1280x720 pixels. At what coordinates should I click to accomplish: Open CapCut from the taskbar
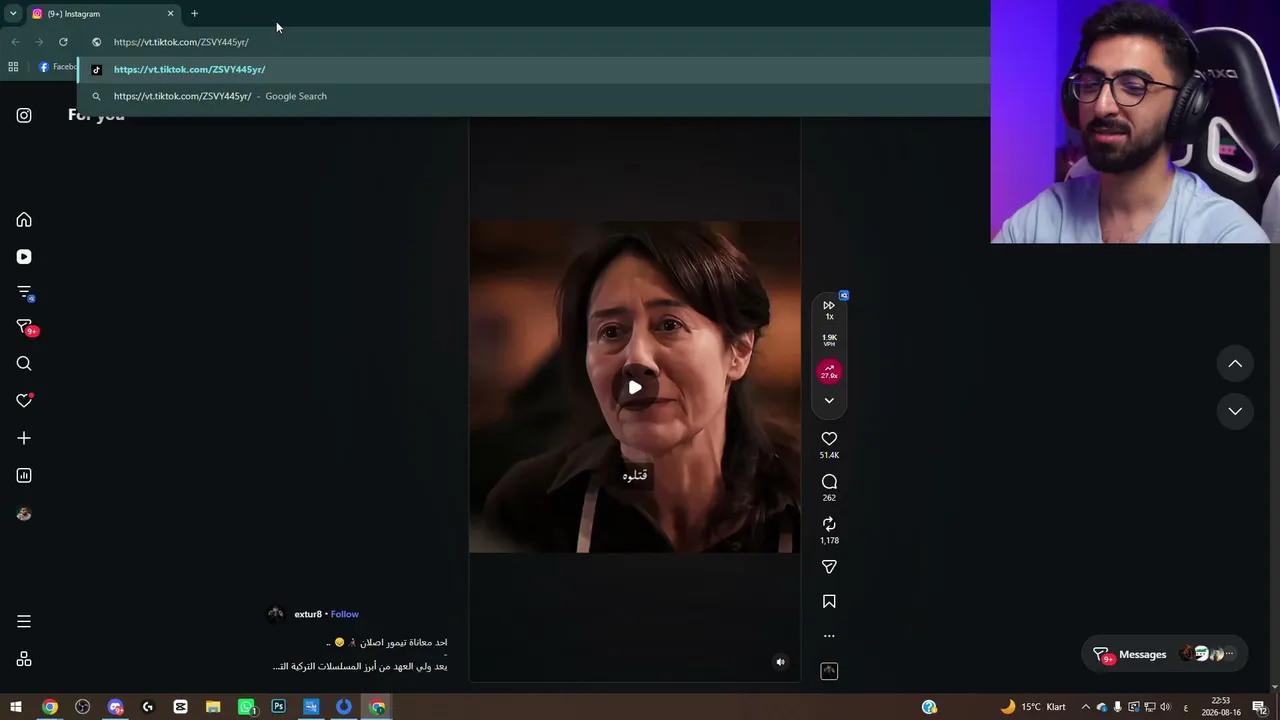click(x=180, y=707)
